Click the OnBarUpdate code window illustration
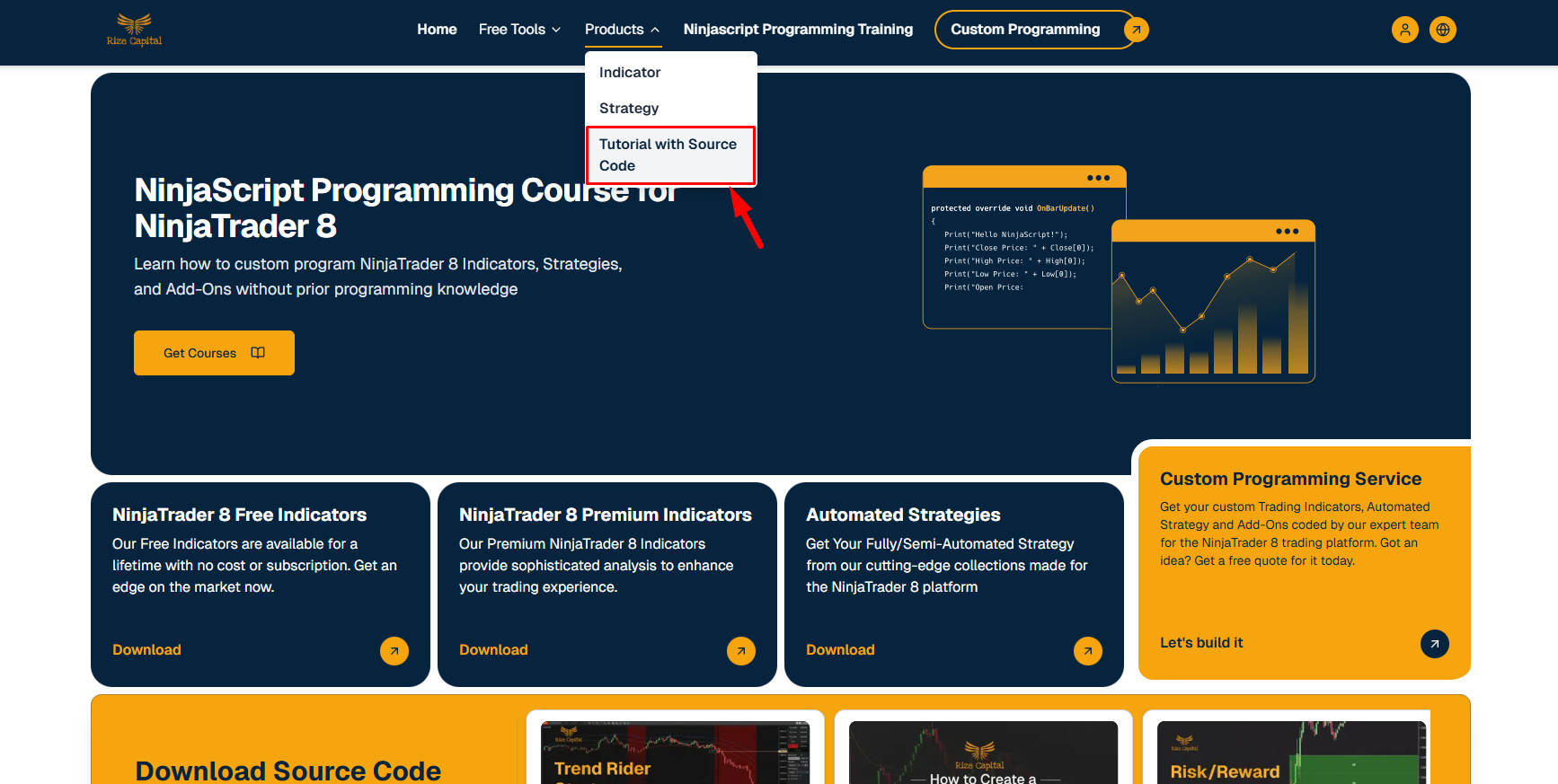This screenshot has width=1558, height=784. point(1017,247)
